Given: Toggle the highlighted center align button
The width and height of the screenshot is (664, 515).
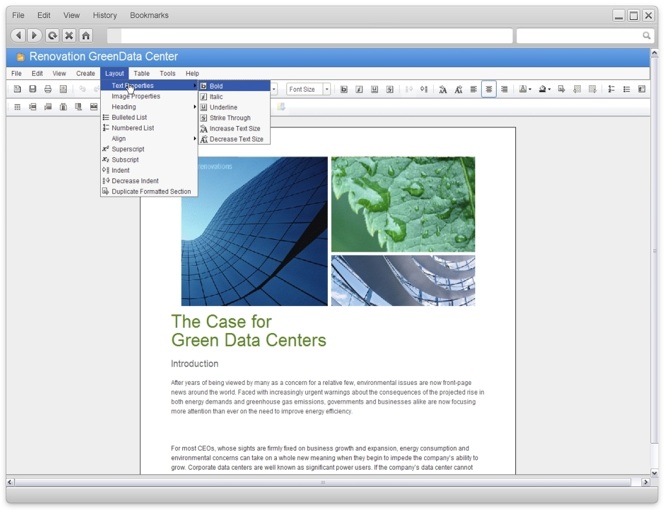Looking at the screenshot, I should [489, 89].
